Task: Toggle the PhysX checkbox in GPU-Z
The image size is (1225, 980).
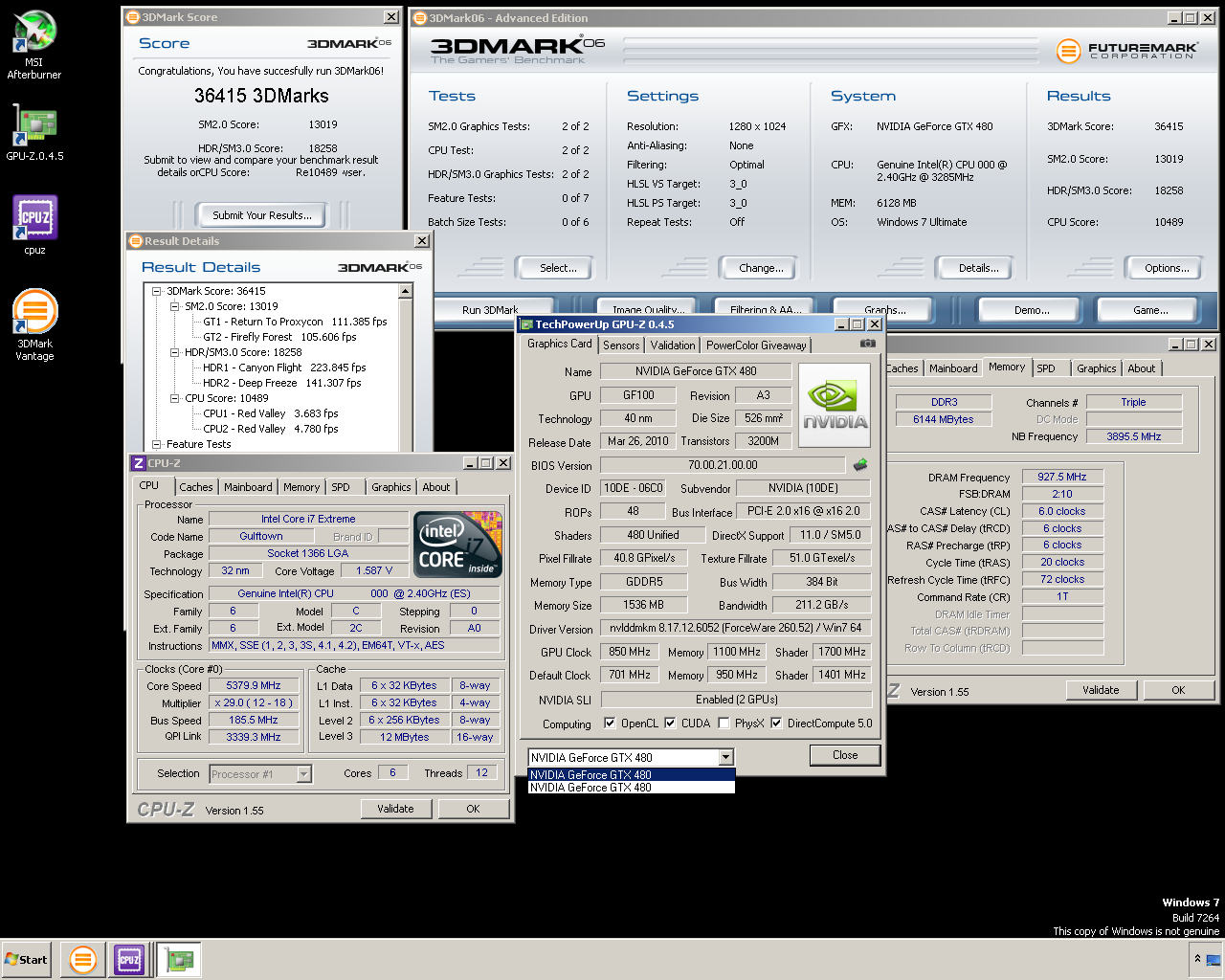Action: click(724, 724)
